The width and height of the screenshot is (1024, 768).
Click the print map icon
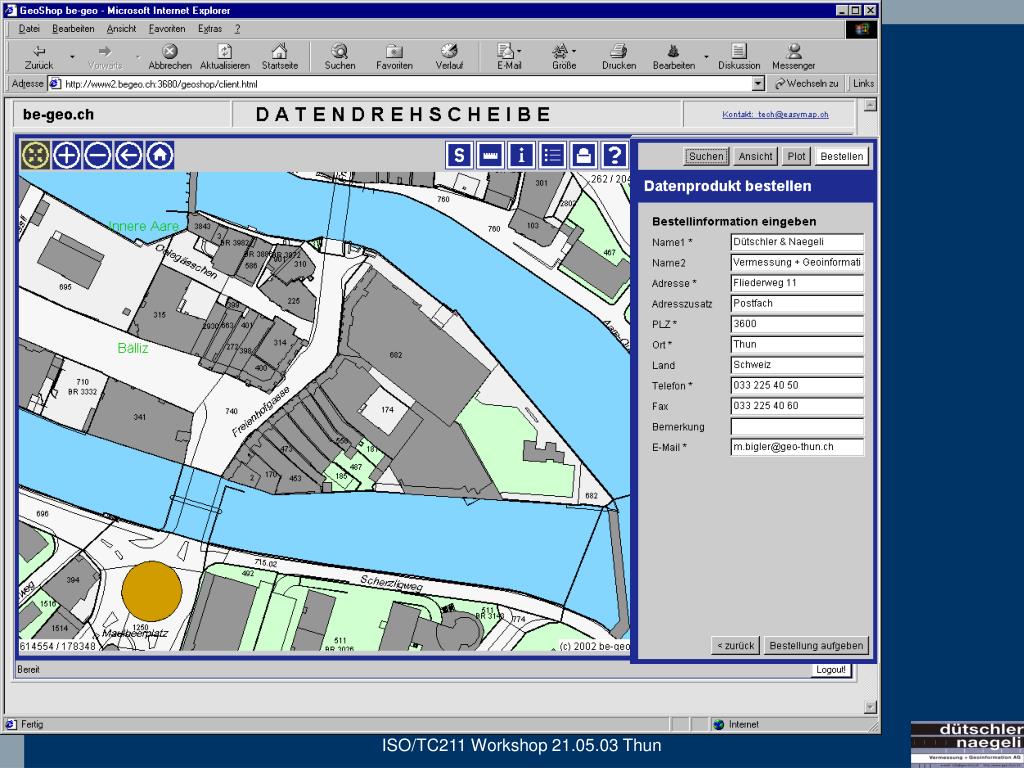583,155
